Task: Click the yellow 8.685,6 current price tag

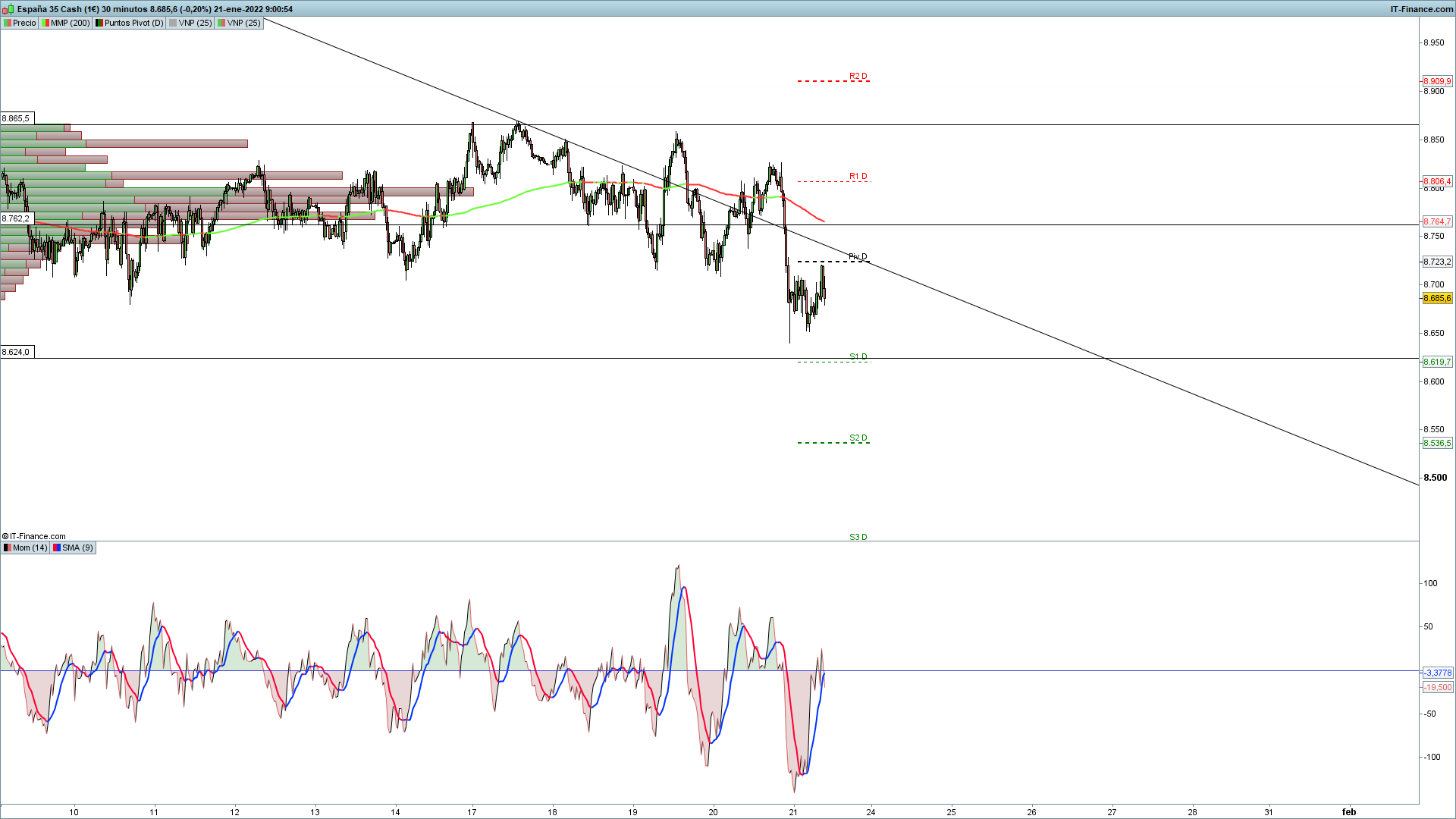Action: 1437,298
